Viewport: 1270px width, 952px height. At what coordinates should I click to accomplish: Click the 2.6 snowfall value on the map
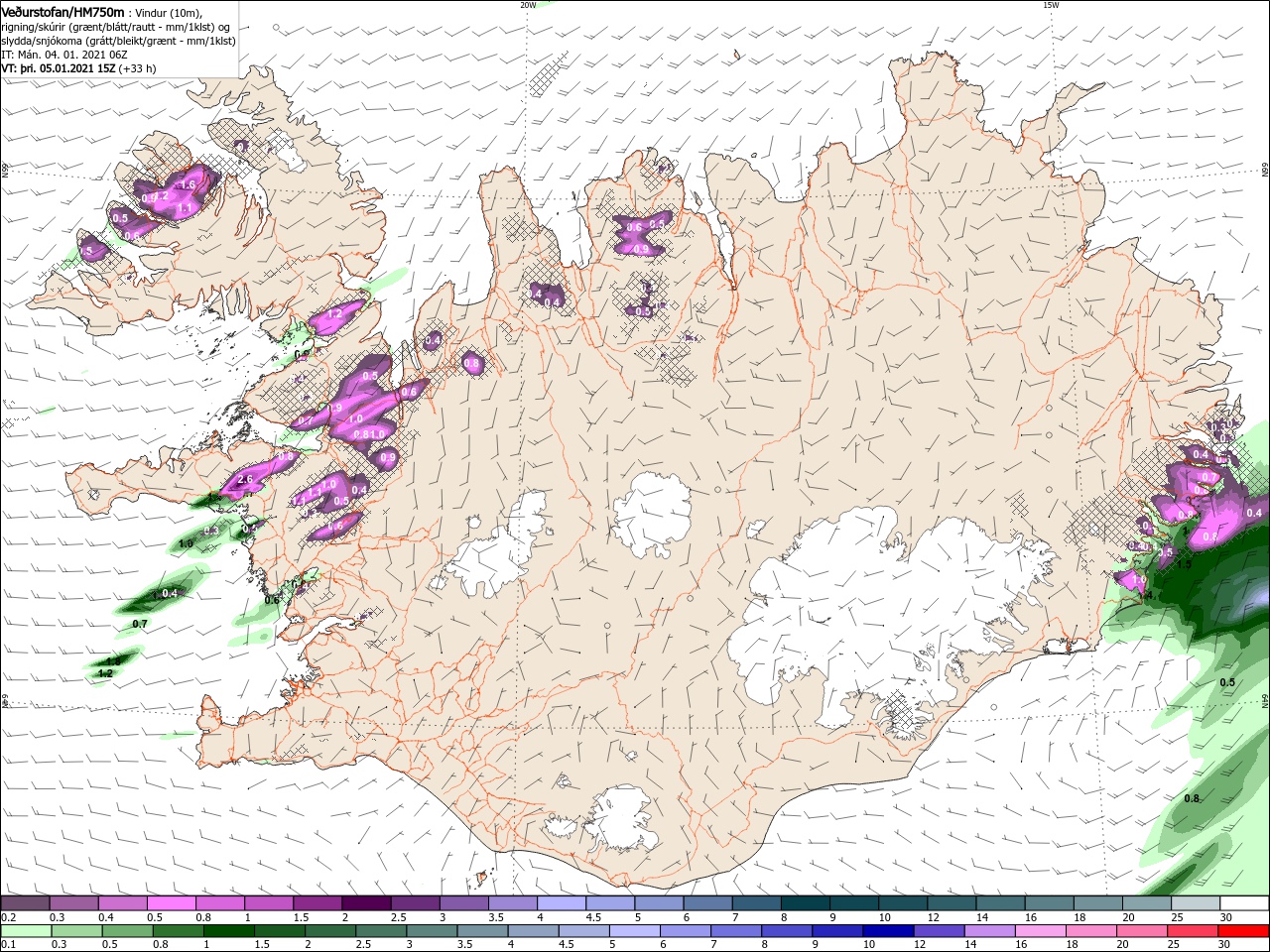coord(246,479)
